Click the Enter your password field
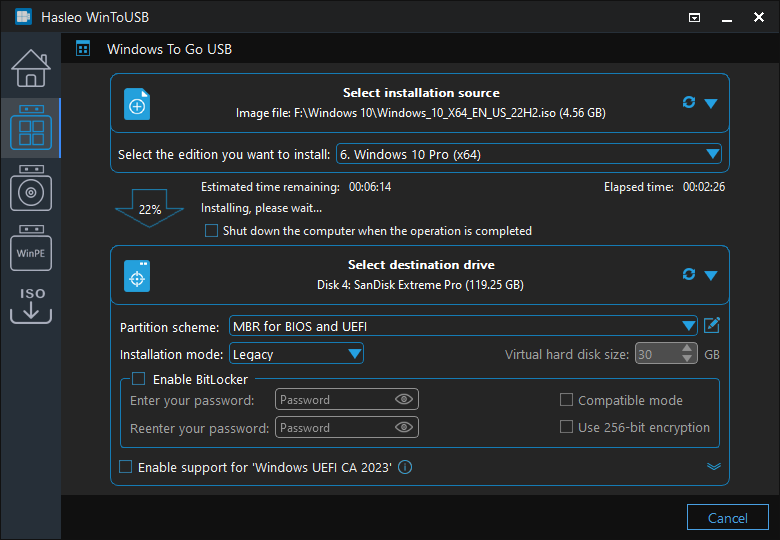The height and width of the screenshot is (540, 780). coord(347,399)
